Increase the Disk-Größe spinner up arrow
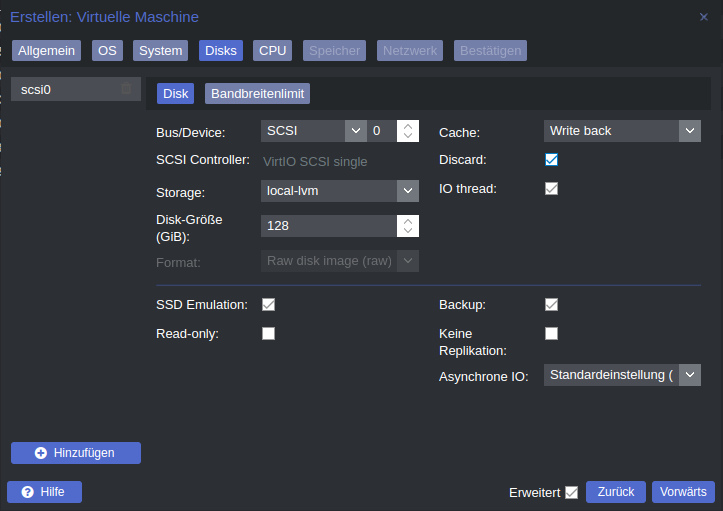 pos(408,220)
